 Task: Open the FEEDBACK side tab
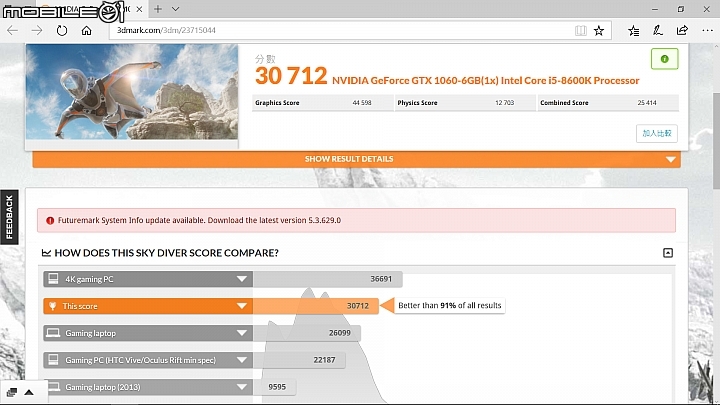[x=9, y=217]
